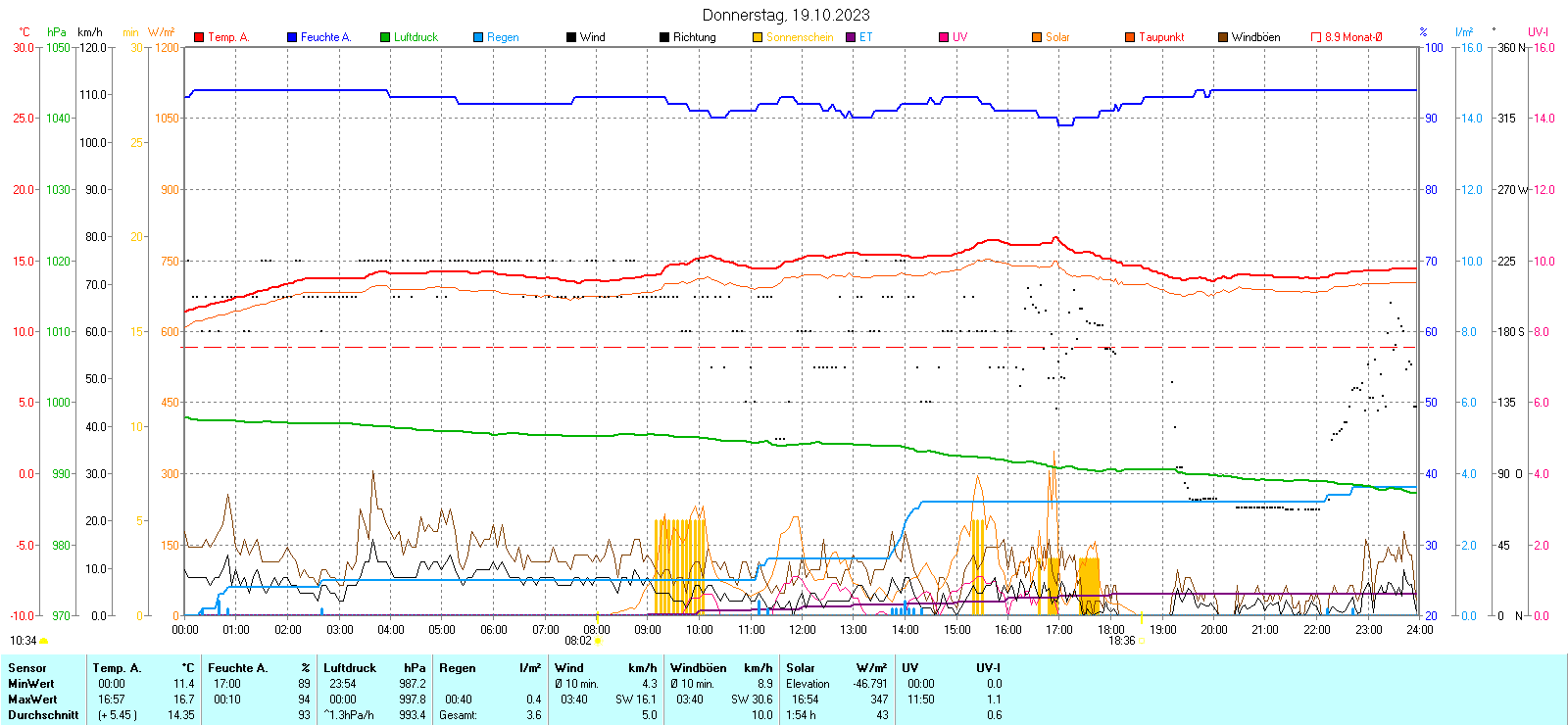Viewport: 1568px width, 725px height.
Task: Click the chart title Donnerstag, 19.10.2023
Action: [x=786, y=15]
